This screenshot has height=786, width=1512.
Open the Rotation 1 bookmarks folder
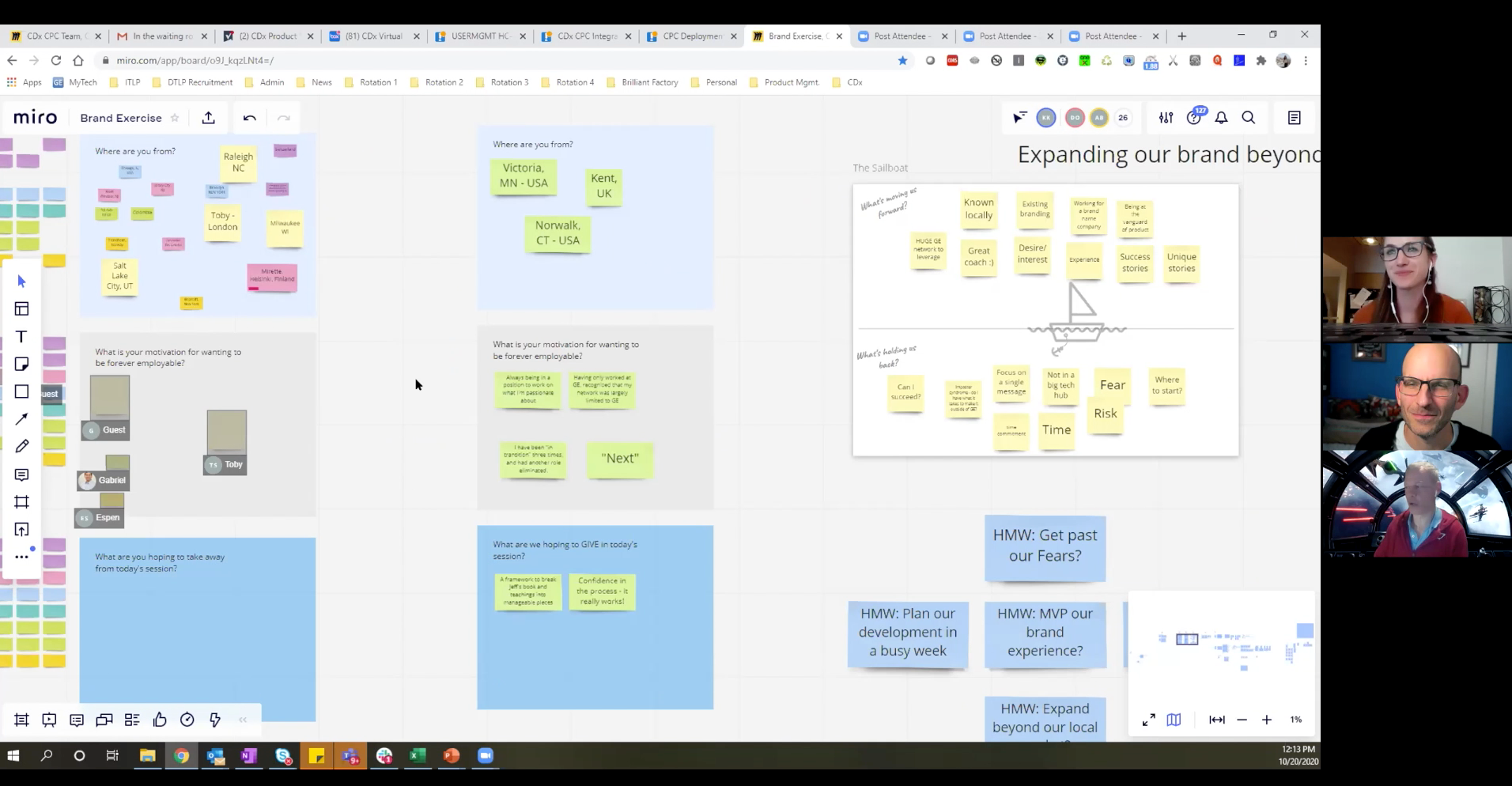click(x=372, y=82)
